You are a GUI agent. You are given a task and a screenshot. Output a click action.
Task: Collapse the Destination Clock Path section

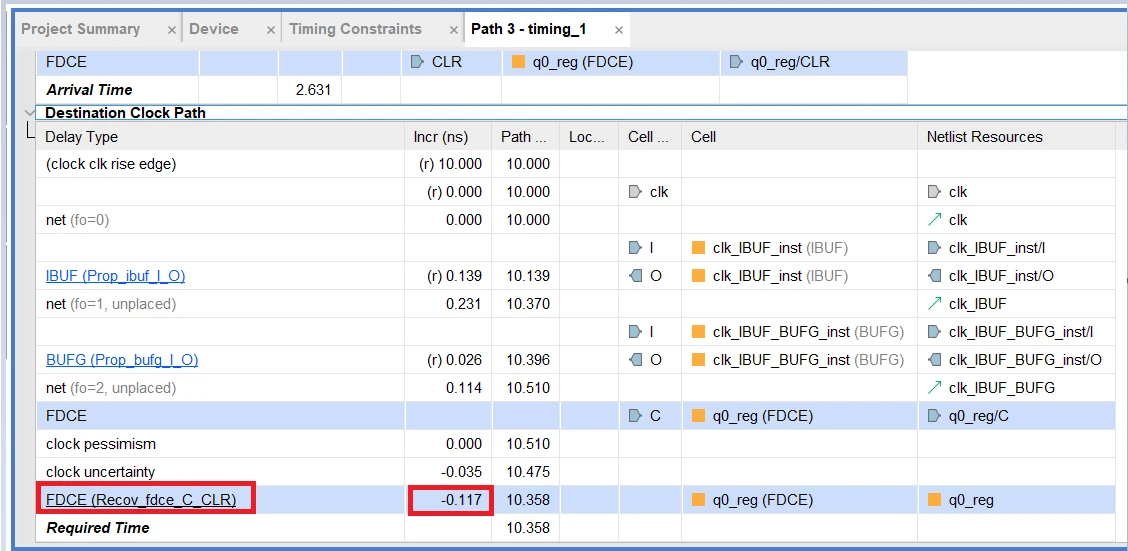[x=29, y=113]
